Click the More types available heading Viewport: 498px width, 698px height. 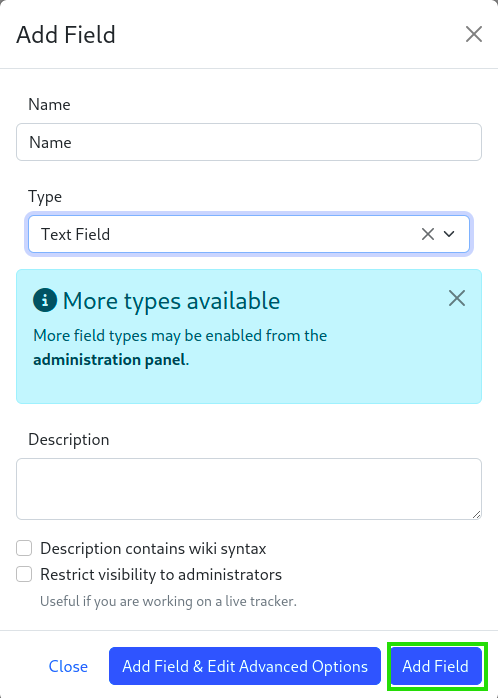[171, 301]
